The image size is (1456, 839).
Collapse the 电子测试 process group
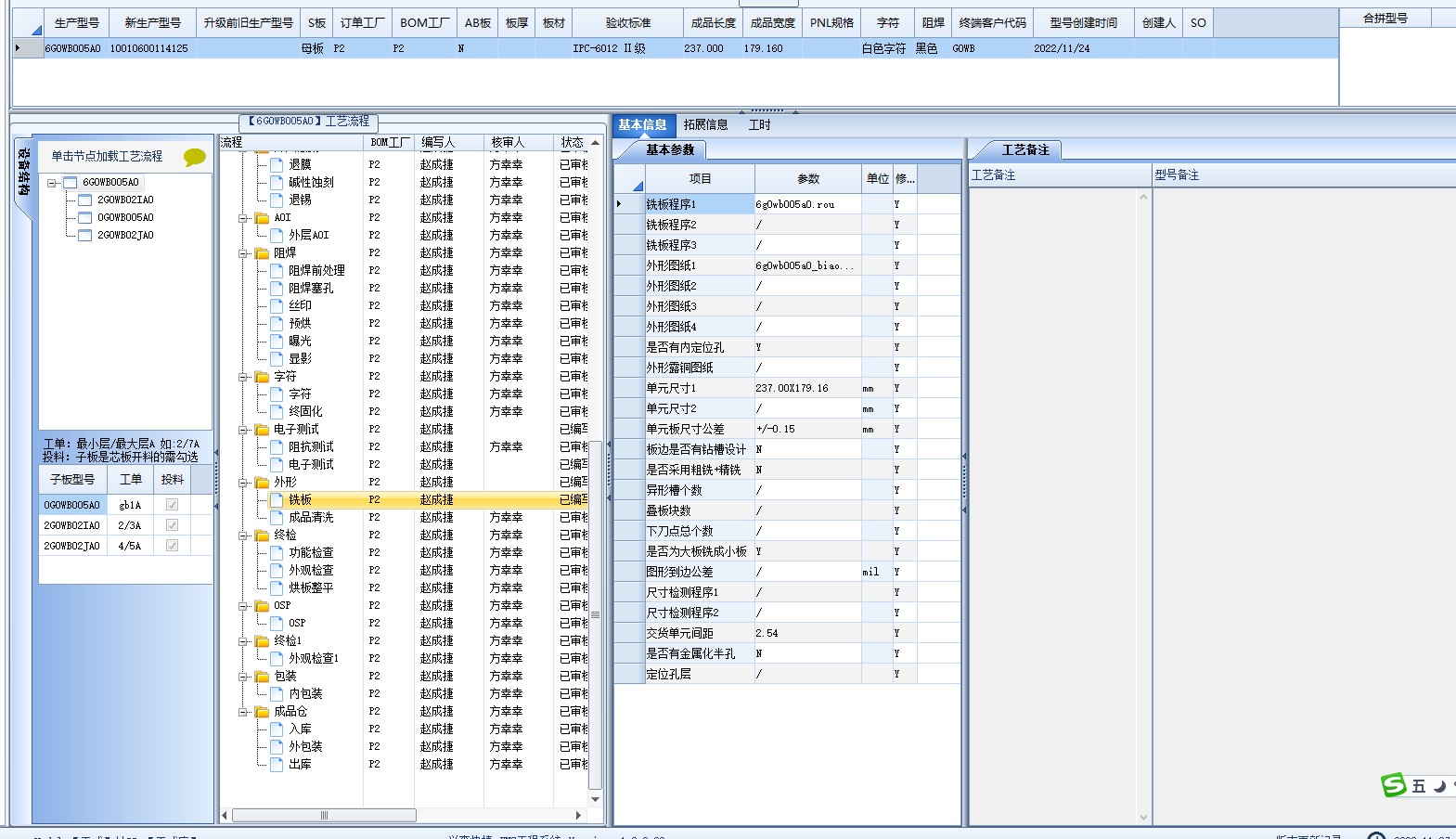243,430
